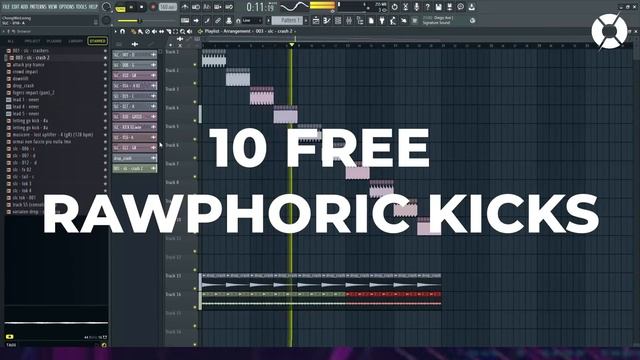Select 'drop_crash' in the browser list
Viewport: 640px width, 360px height.
pyautogui.click(x=55, y=86)
